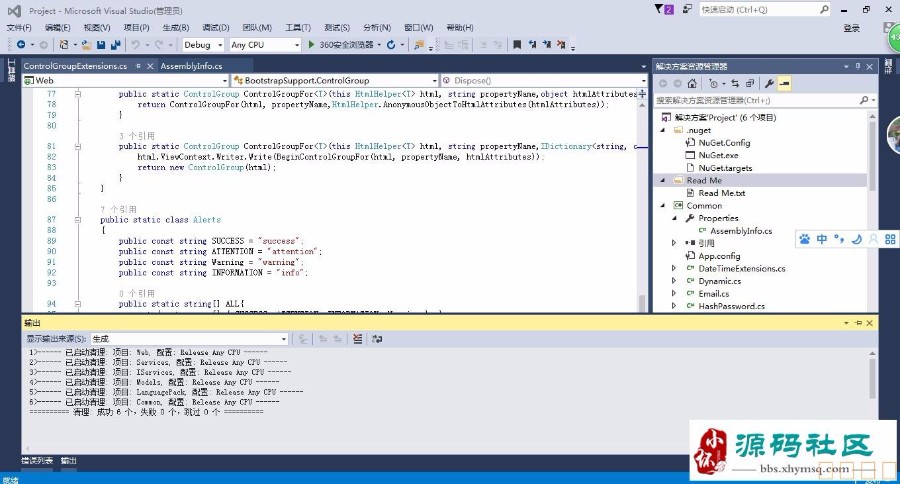Select App.config in Common project
This screenshot has height=484, width=900.
point(719,256)
